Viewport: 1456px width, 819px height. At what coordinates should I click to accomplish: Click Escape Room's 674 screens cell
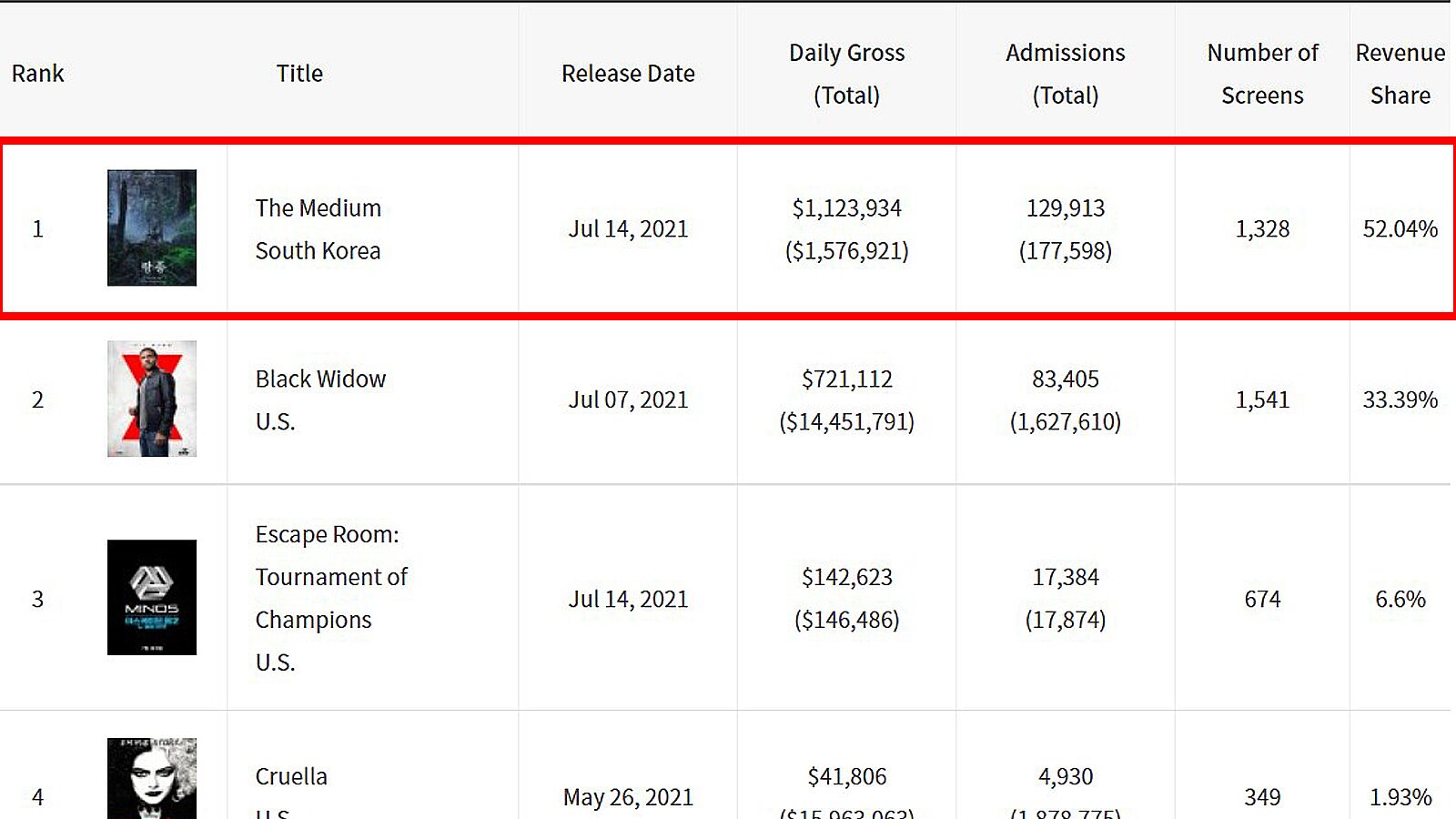(1262, 600)
